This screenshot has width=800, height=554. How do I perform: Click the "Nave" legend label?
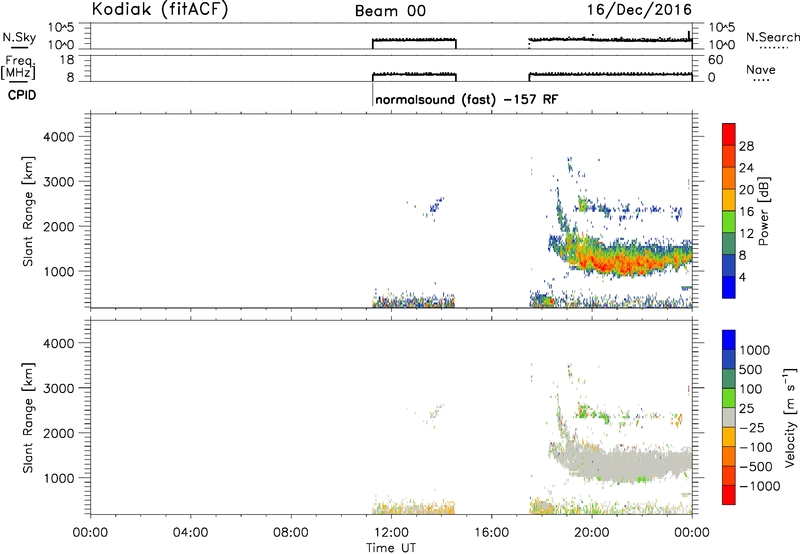(761, 69)
